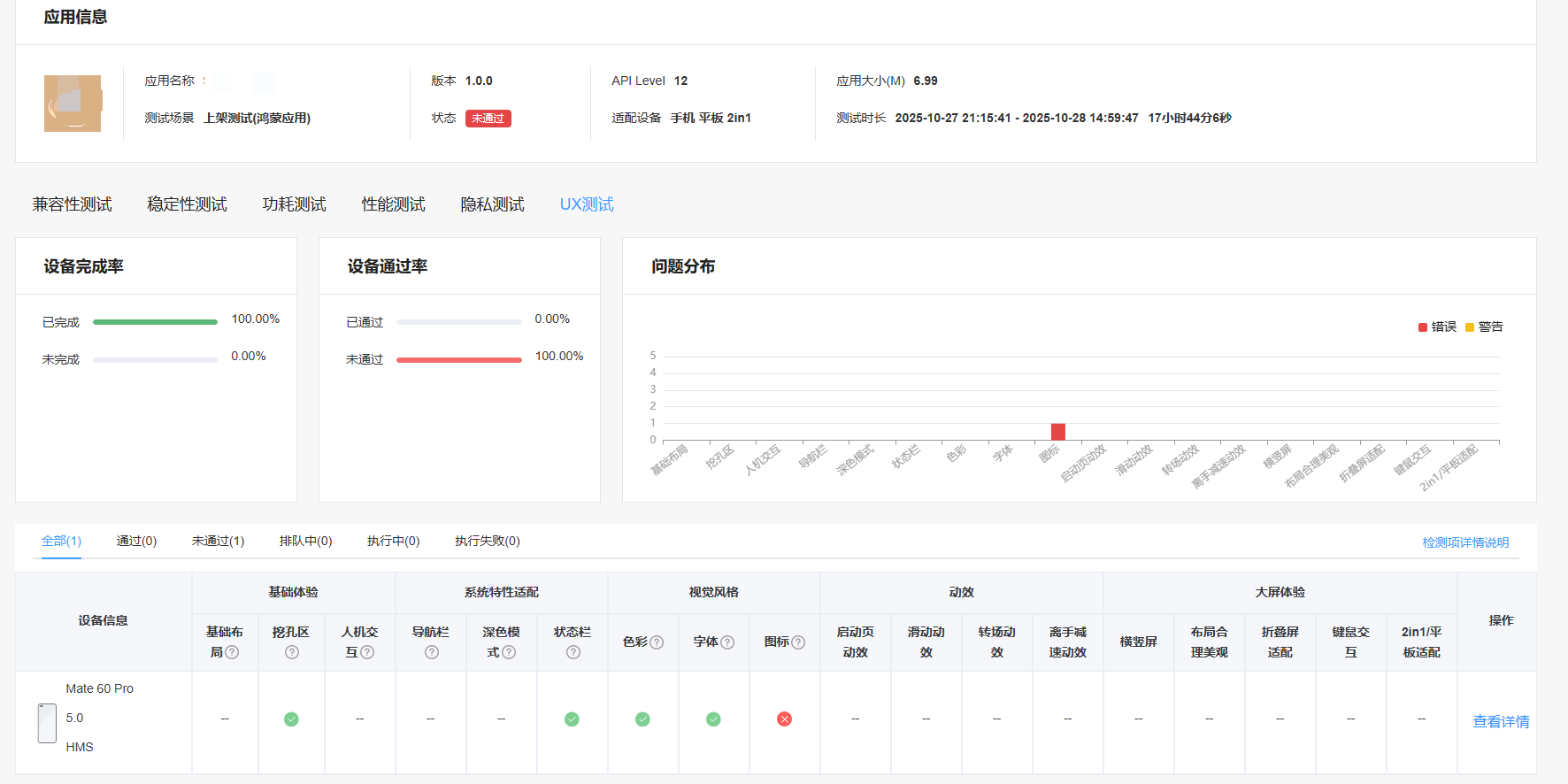Viewport: 1568px width, 784px height.
Task: Click the green pass icon under 状态栏
Action: [x=572, y=719]
